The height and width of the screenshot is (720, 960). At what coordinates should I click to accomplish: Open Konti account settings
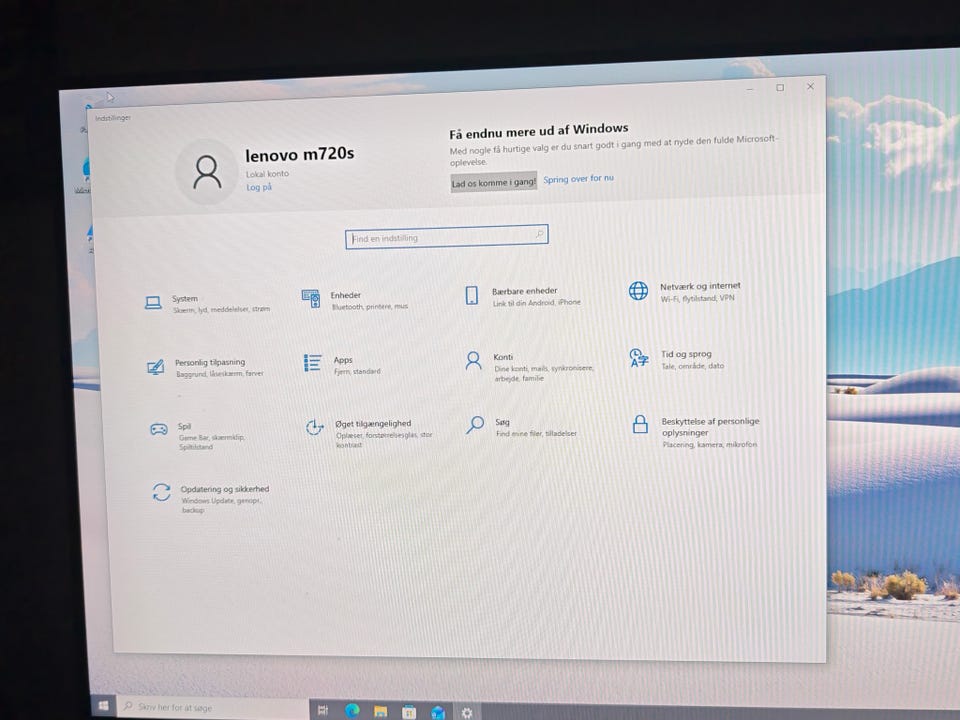click(x=529, y=367)
